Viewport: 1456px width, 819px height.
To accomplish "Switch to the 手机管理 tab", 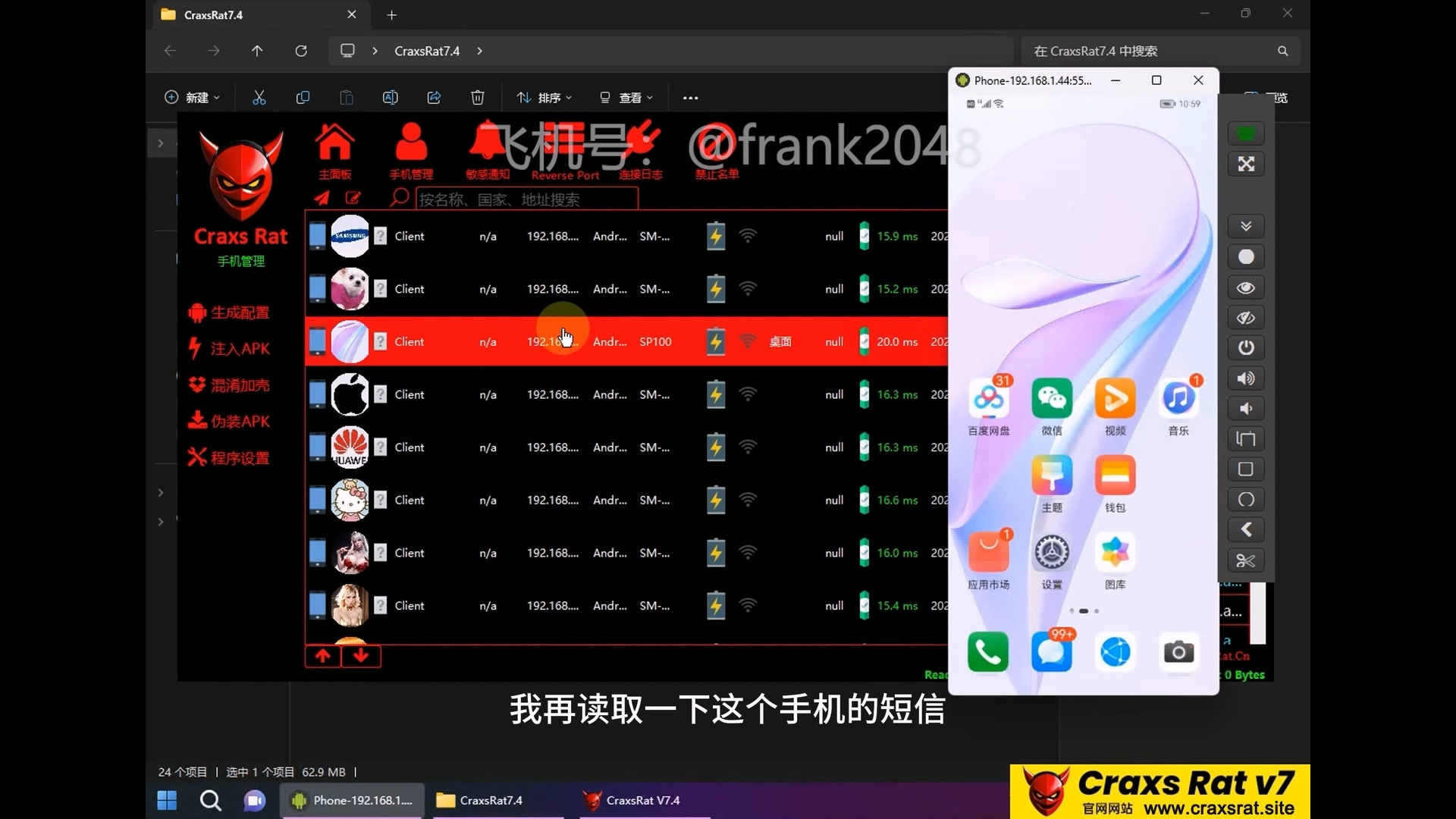I will coord(411,152).
